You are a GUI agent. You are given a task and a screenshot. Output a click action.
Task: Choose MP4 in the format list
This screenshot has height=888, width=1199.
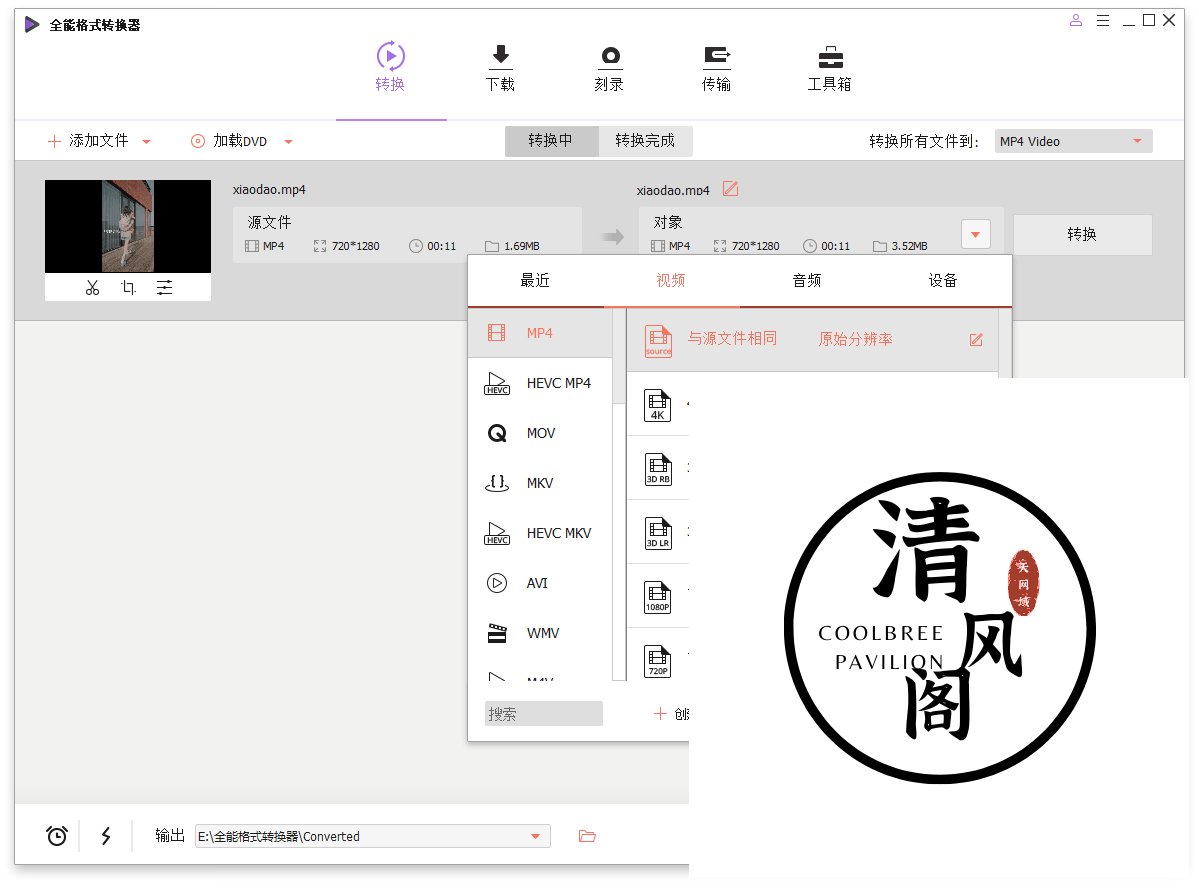point(540,333)
